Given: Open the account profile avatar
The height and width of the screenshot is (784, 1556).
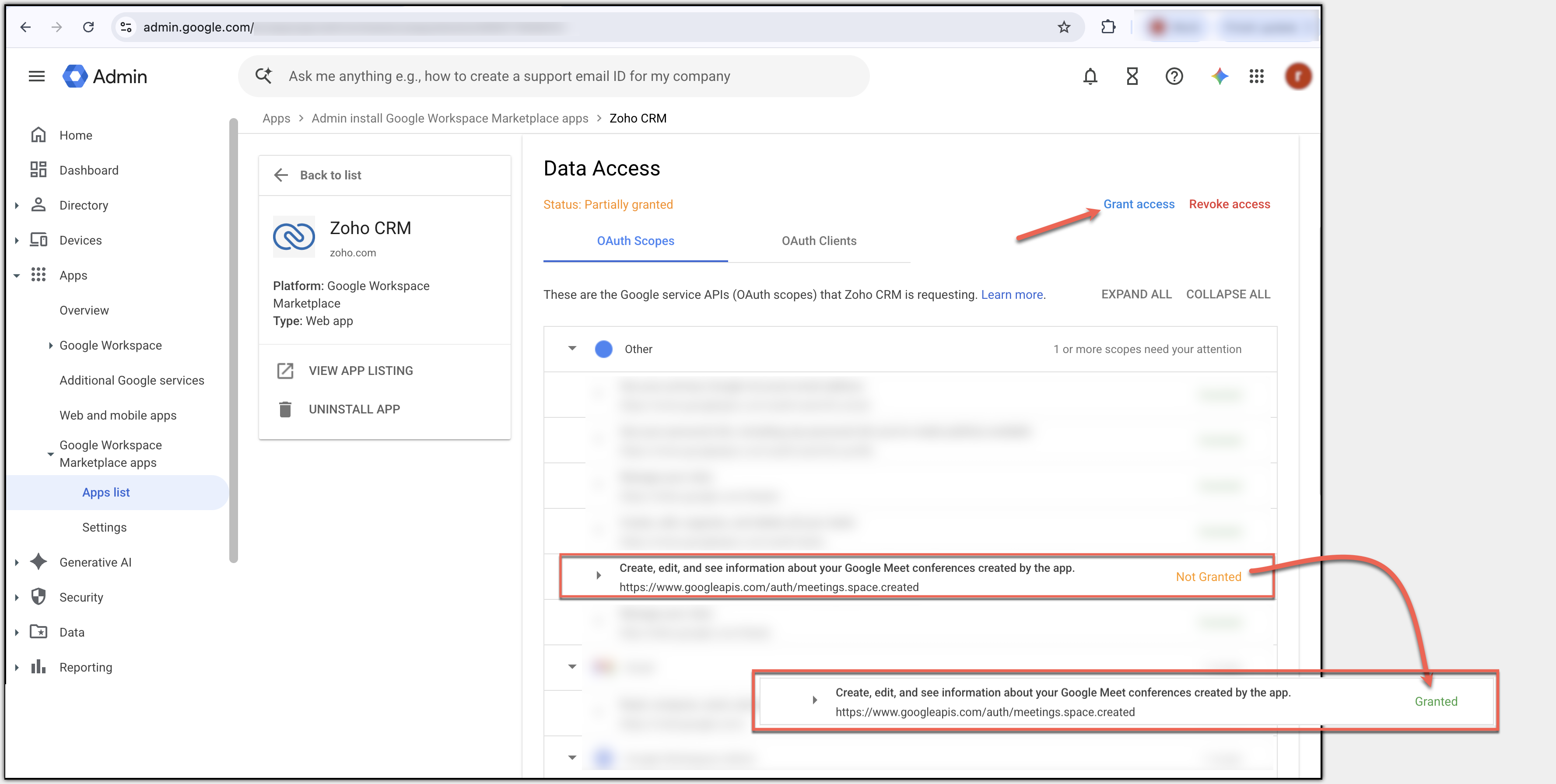Looking at the screenshot, I should point(1298,76).
